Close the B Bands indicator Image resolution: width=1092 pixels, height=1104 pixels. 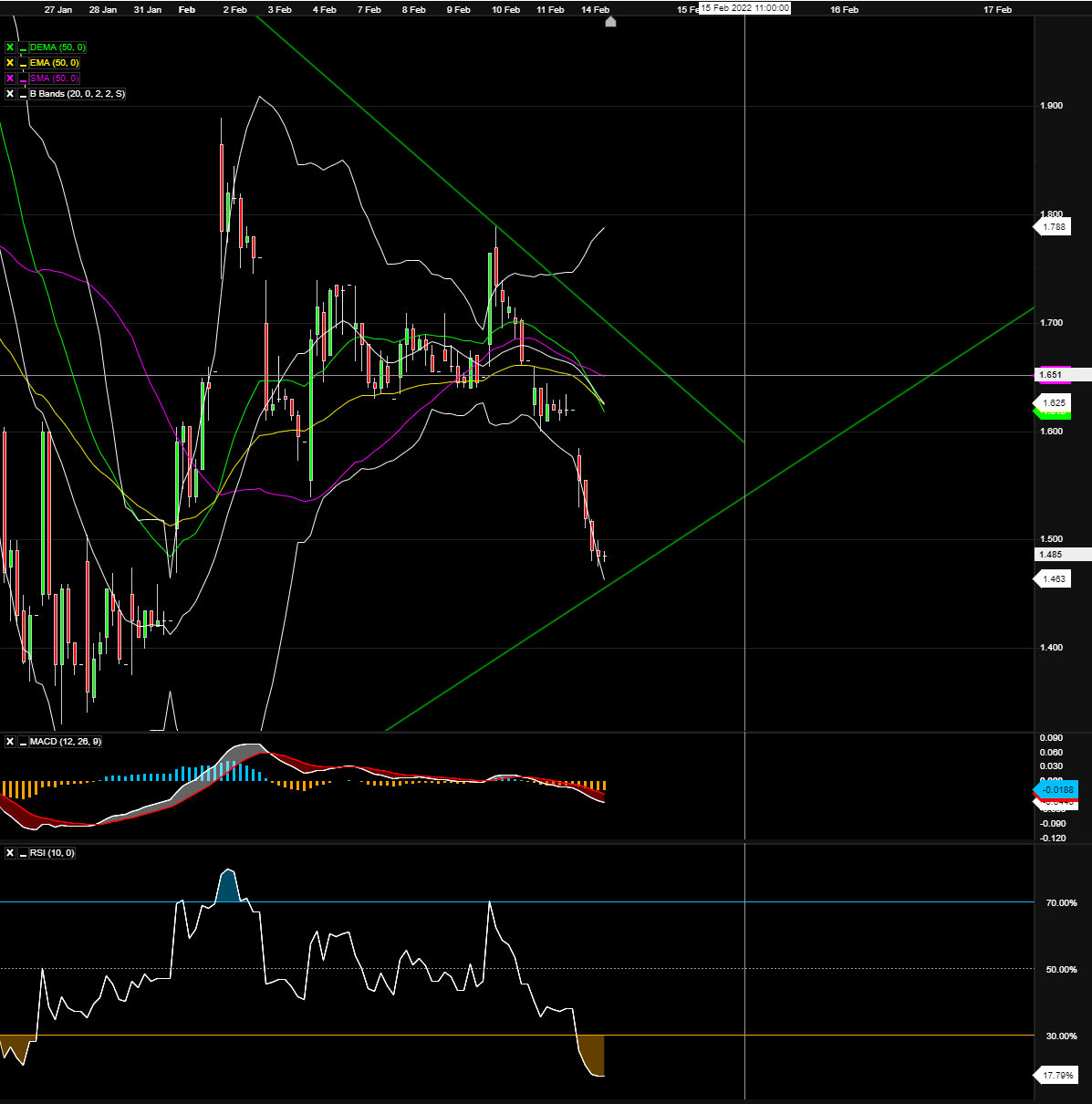[10, 94]
